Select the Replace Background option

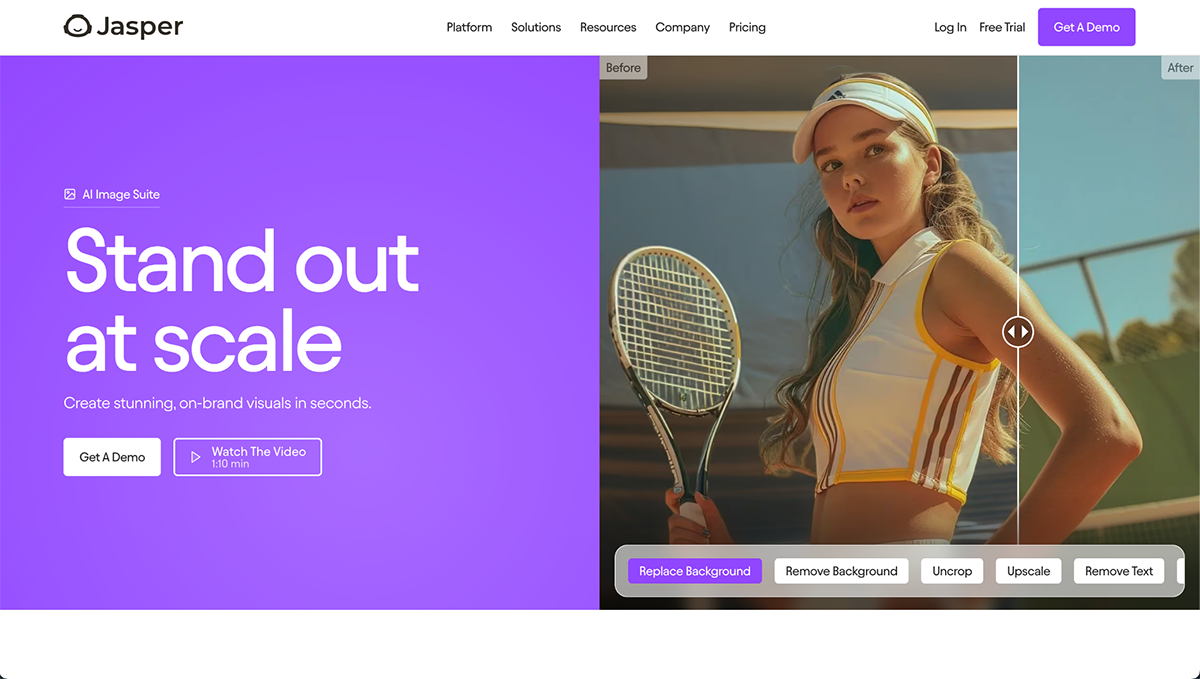(695, 571)
